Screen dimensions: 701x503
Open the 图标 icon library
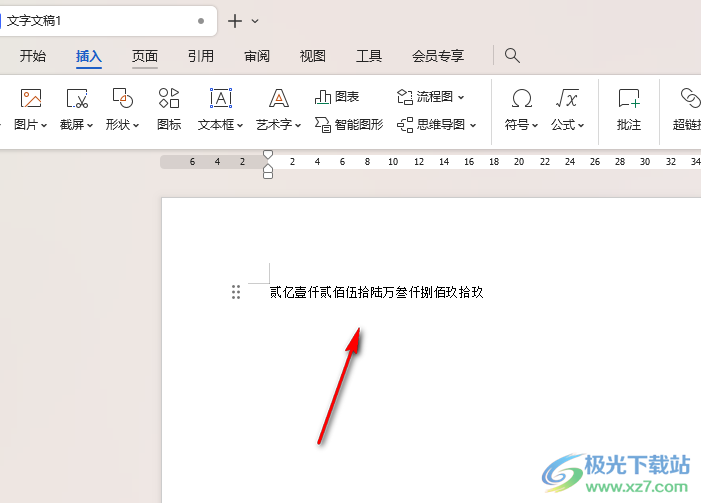click(169, 110)
